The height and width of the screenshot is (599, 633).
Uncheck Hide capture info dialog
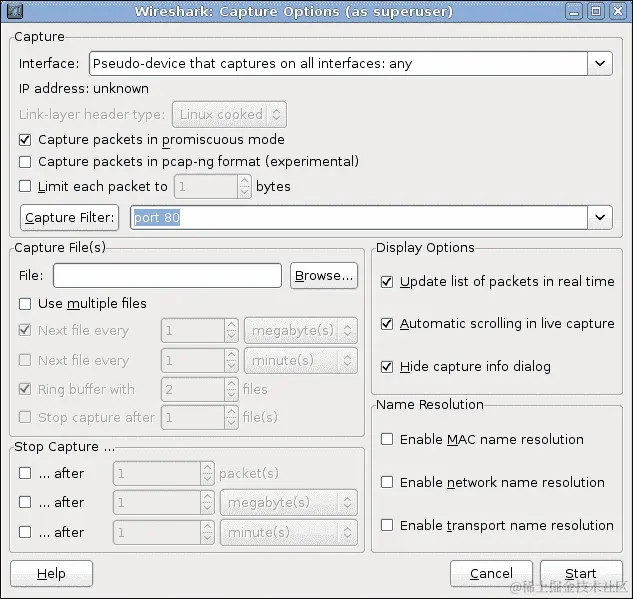point(387,367)
